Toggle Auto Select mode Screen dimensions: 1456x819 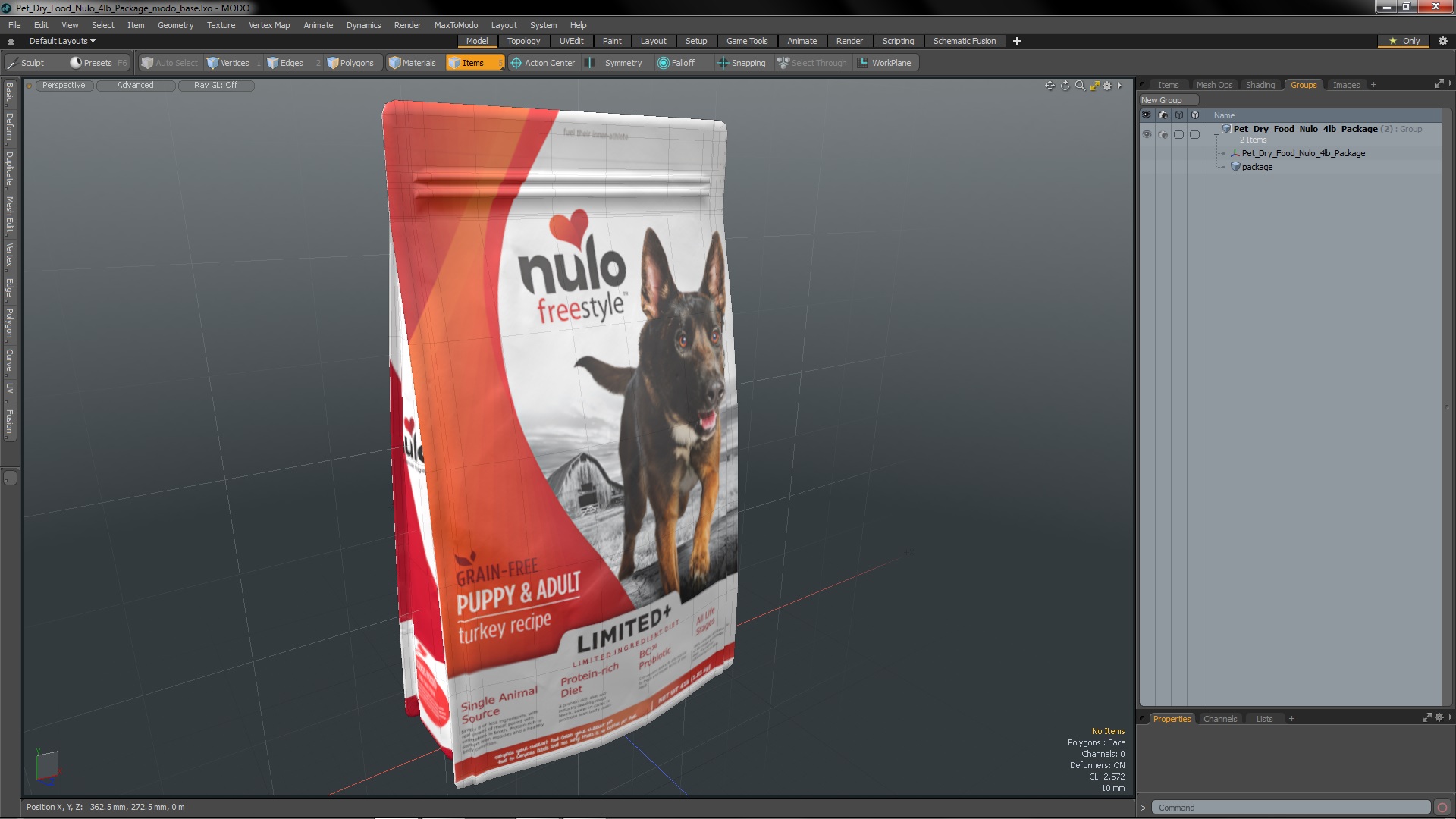(170, 63)
